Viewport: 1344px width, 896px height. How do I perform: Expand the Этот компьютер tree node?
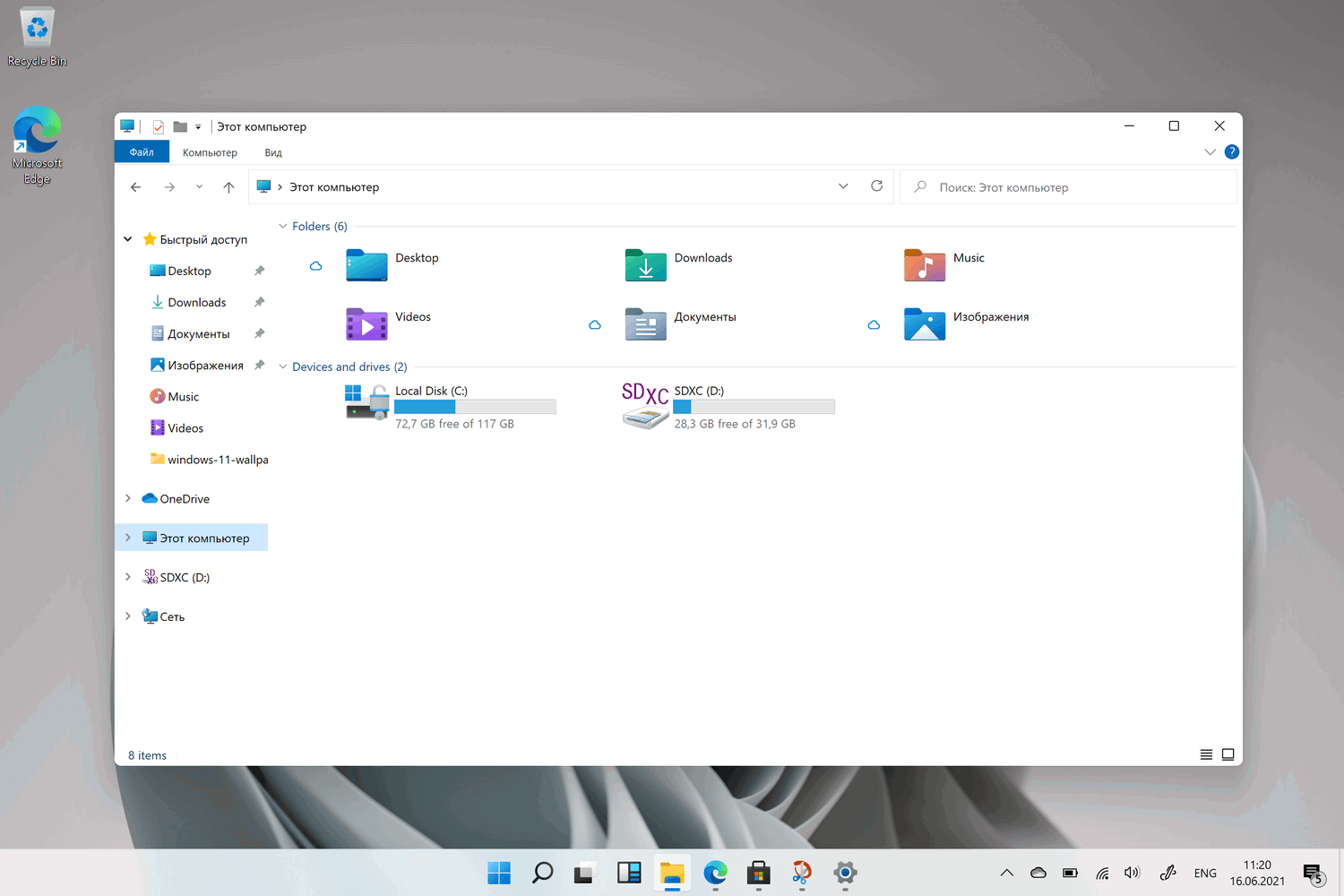click(x=127, y=538)
